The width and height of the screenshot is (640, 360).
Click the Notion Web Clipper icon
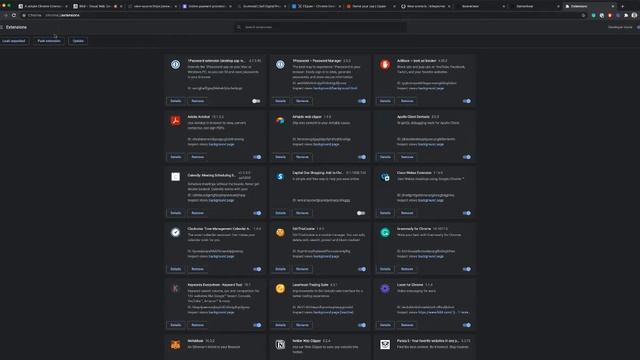[280, 345]
